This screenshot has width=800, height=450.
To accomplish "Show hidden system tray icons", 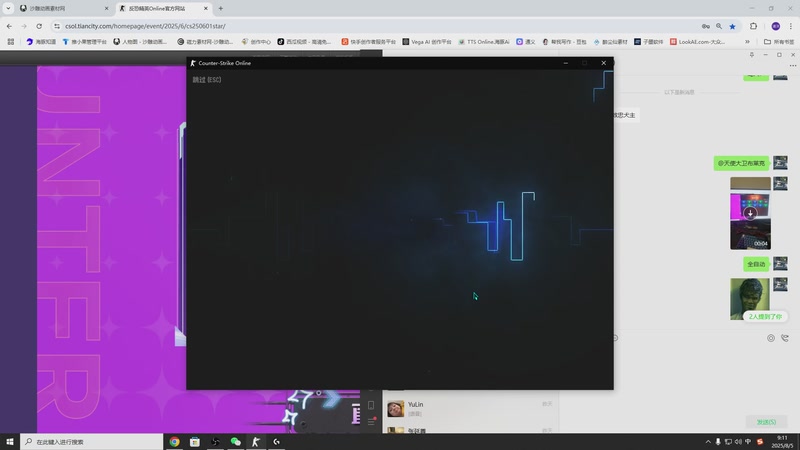I will pyautogui.click(x=708, y=442).
